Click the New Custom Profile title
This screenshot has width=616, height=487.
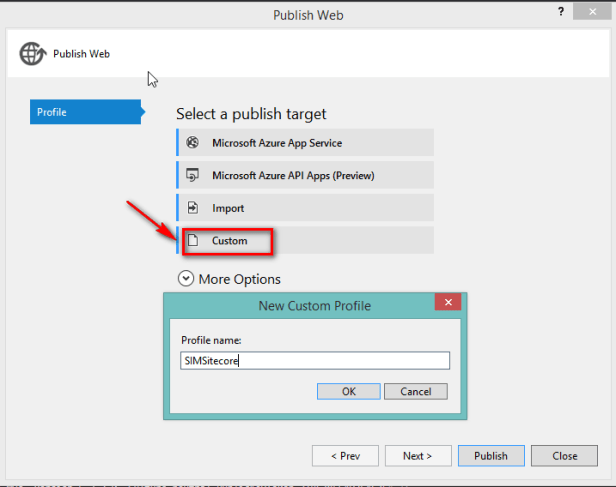pyautogui.click(x=315, y=306)
